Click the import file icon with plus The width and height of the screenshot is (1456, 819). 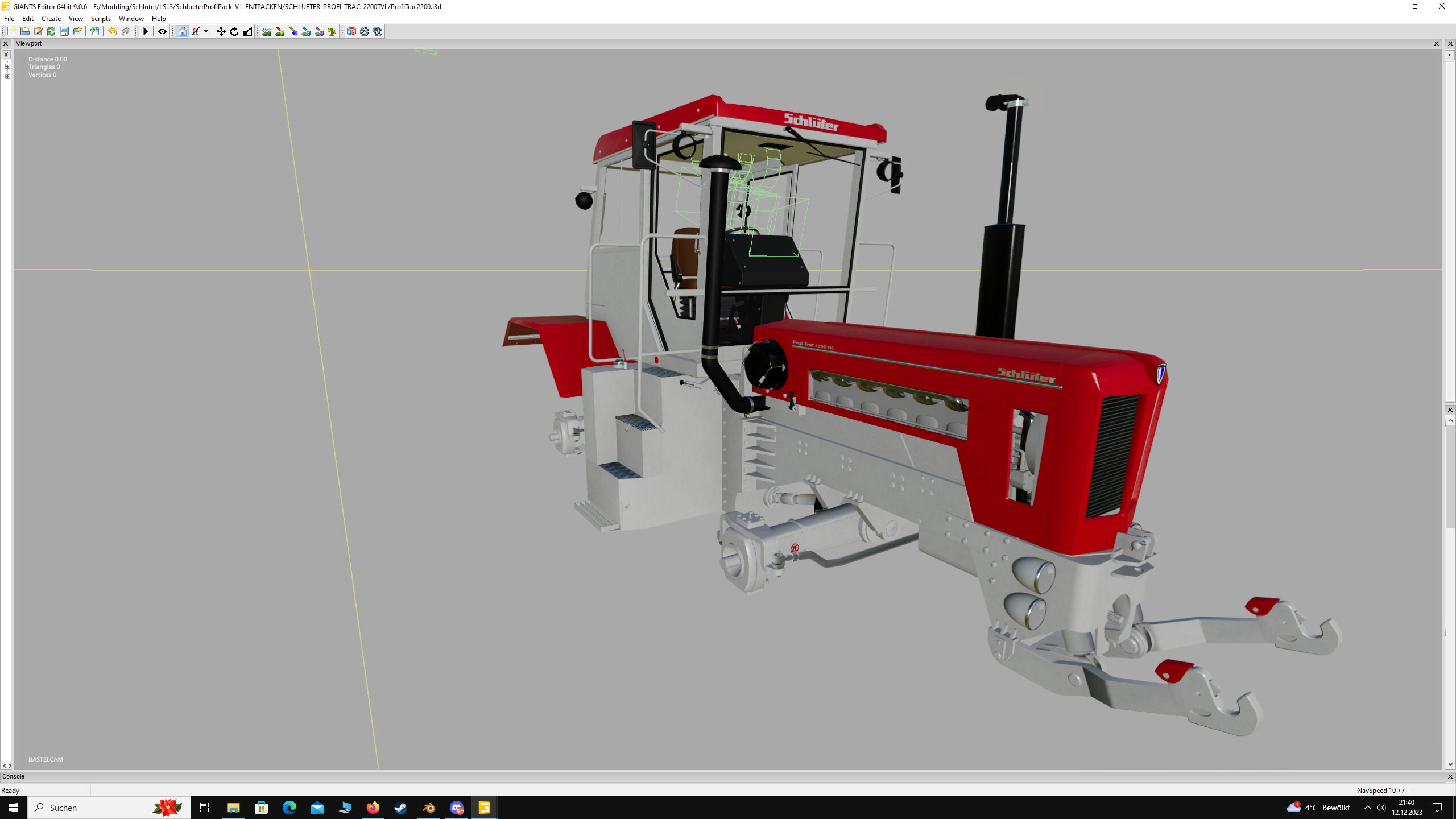click(95, 31)
